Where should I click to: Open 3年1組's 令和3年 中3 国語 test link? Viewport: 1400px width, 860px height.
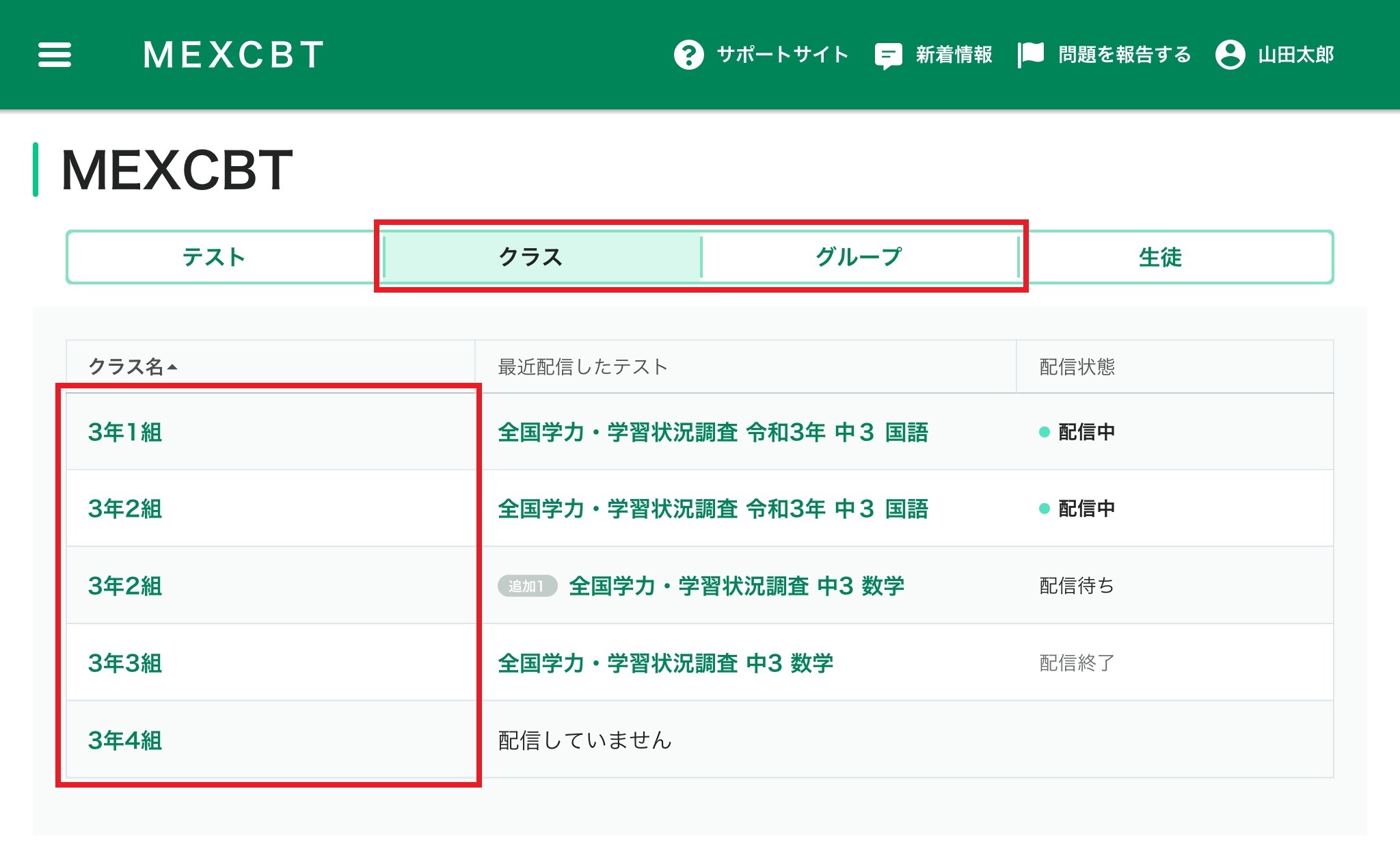pyautogui.click(x=713, y=432)
